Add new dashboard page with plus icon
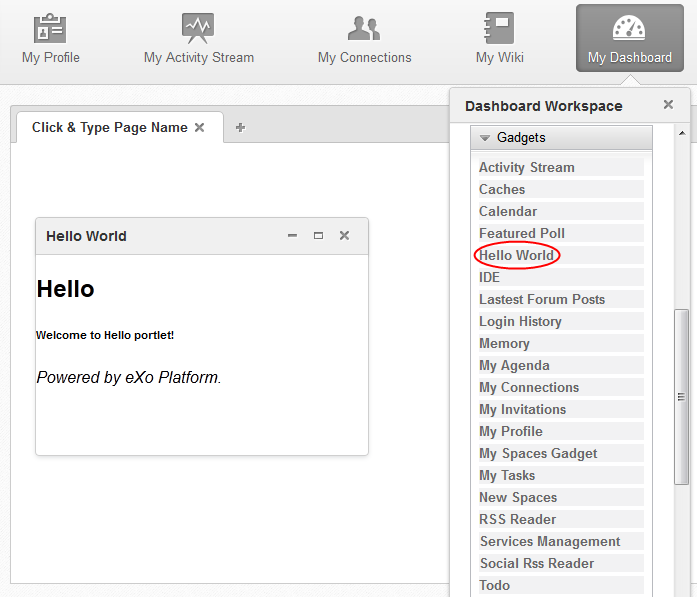The width and height of the screenshot is (697, 597). 240,128
